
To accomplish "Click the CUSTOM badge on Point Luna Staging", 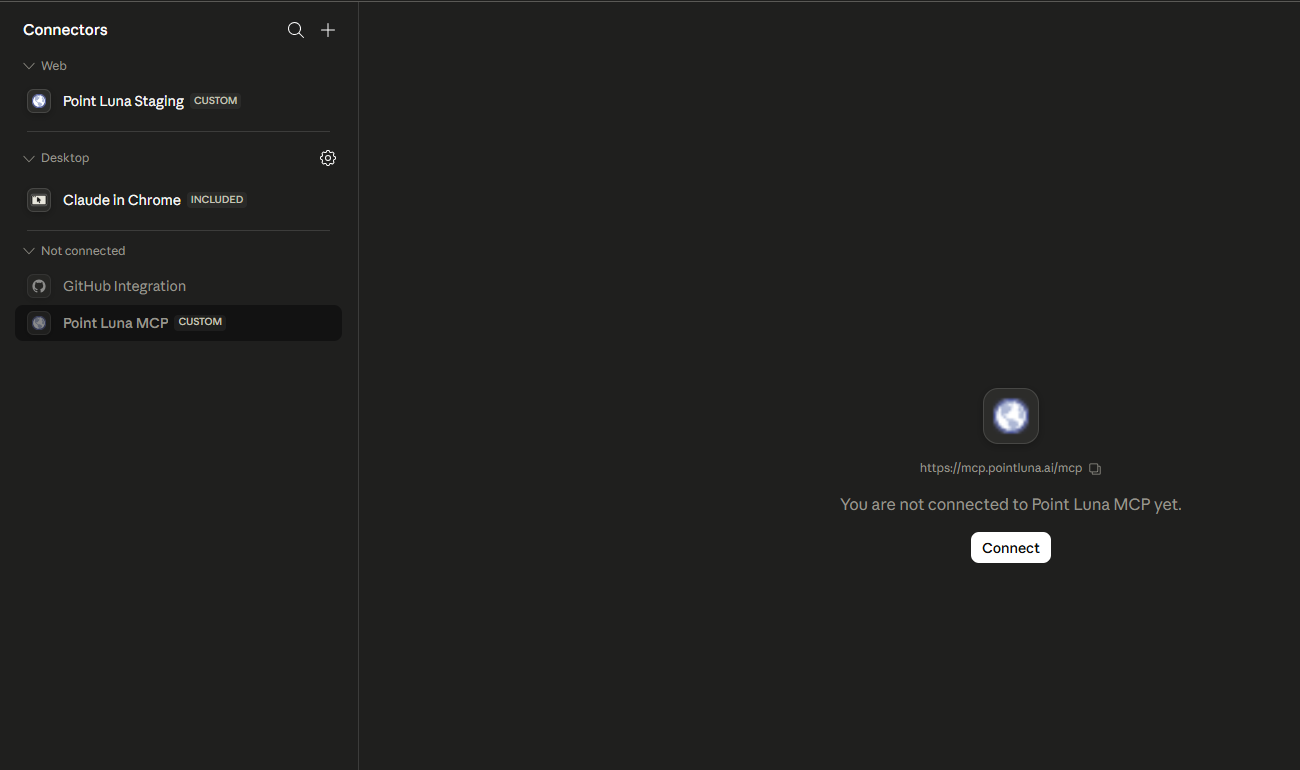I will [x=216, y=101].
